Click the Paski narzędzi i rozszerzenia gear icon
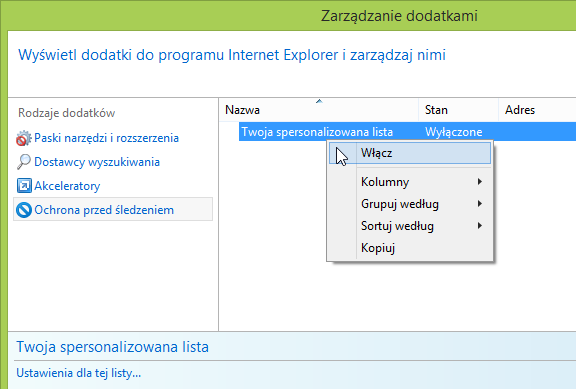The height and width of the screenshot is (389, 576). pyautogui.click(x=24, y=138)
